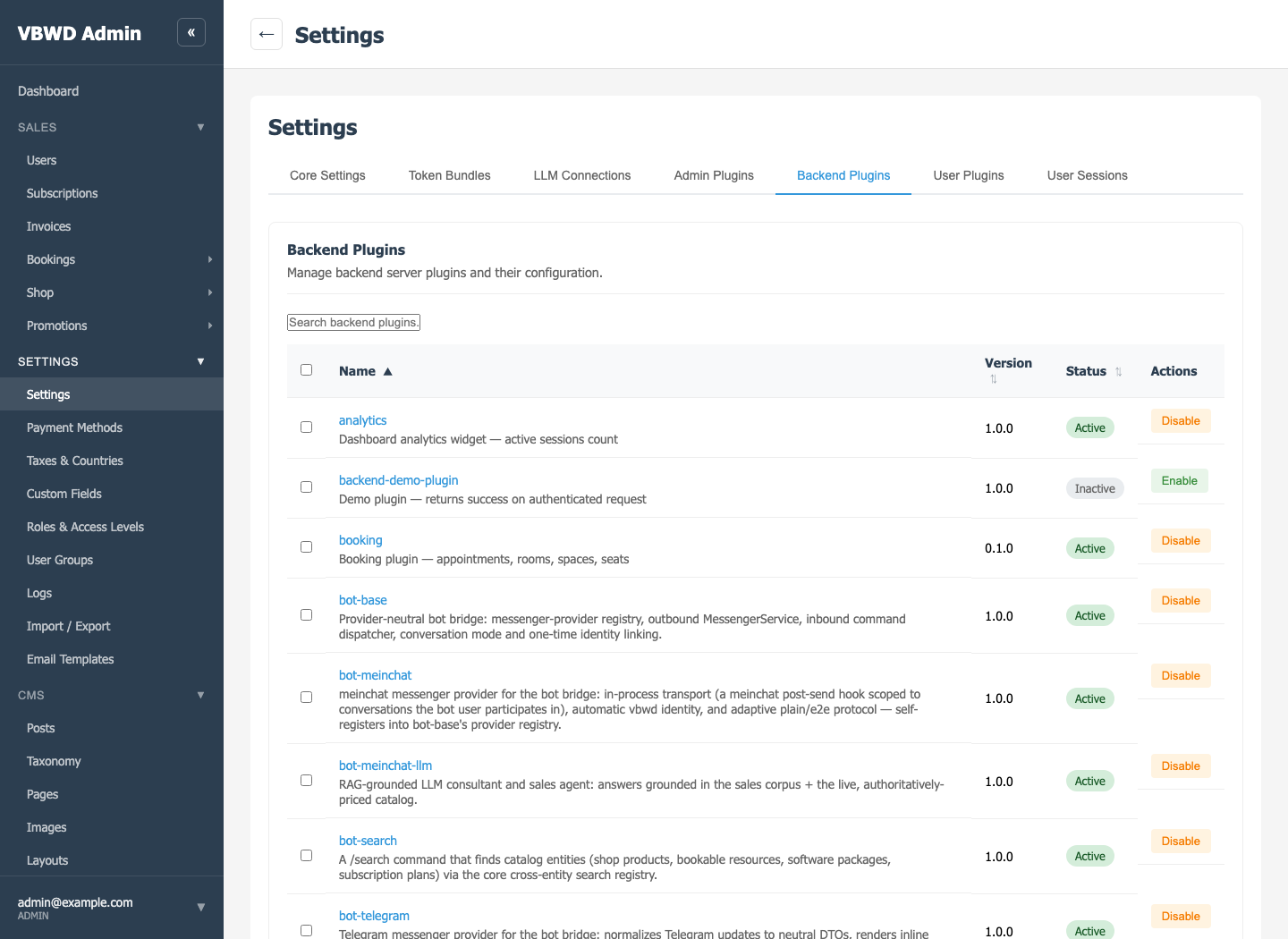Open Email Templates in the sidebar
Viewport: 1288px width, 939px height.
(x=112, y=659)
